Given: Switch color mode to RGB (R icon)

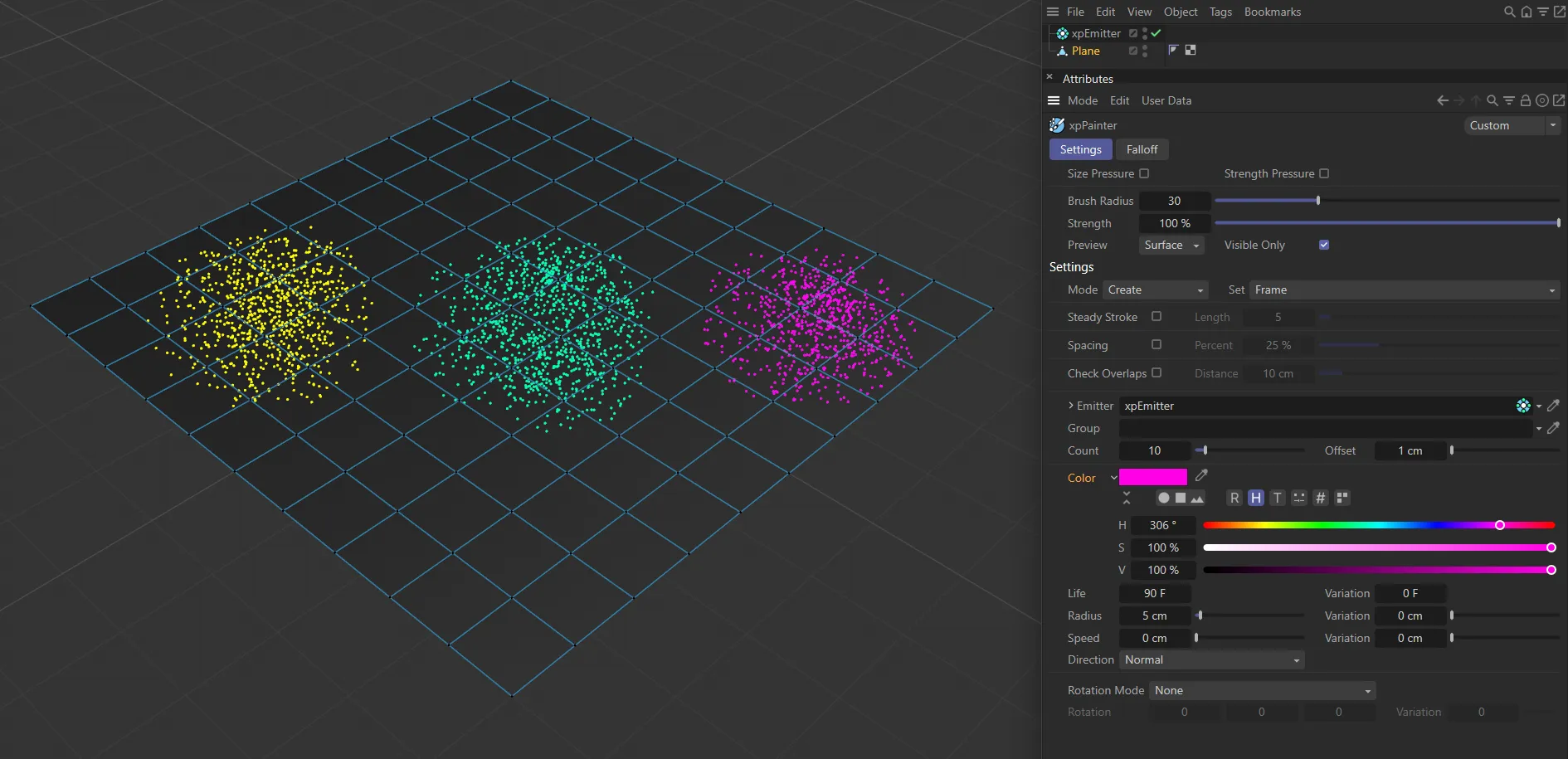Looking at the screenshot, I should pyautogui.click(x=1234, y=498).
